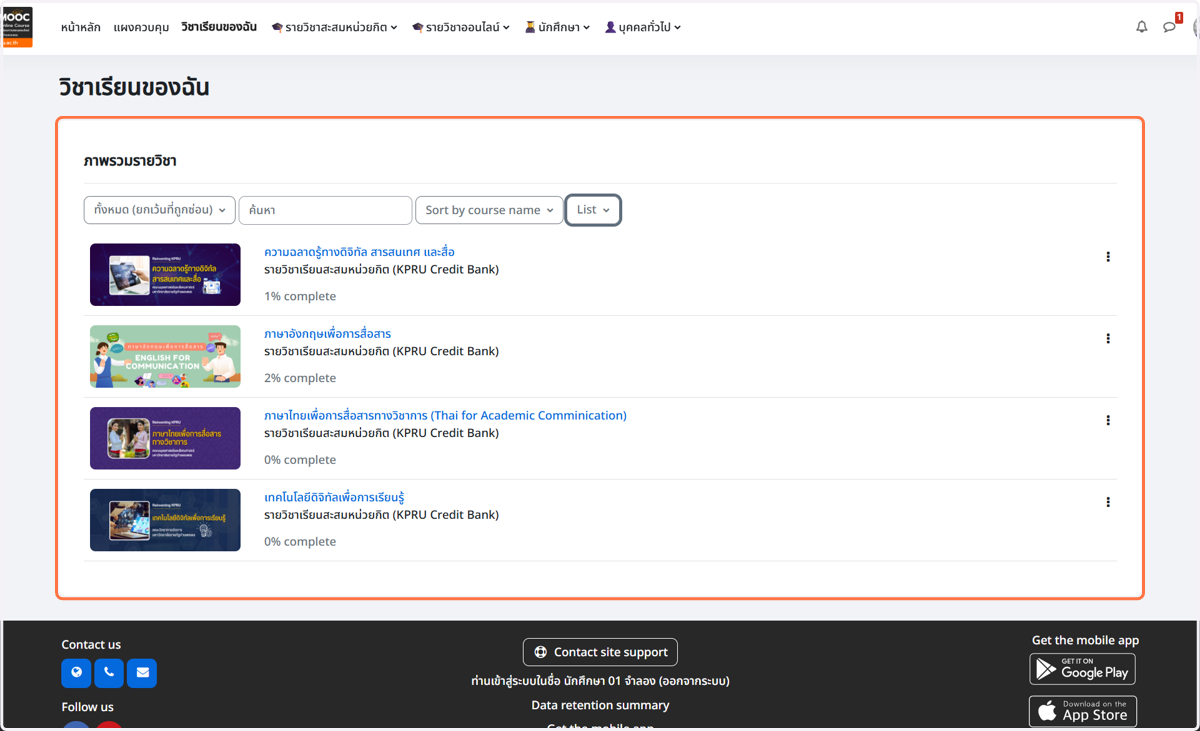
Task: Click the ค้นหา search field
Action: click(325, 210)
